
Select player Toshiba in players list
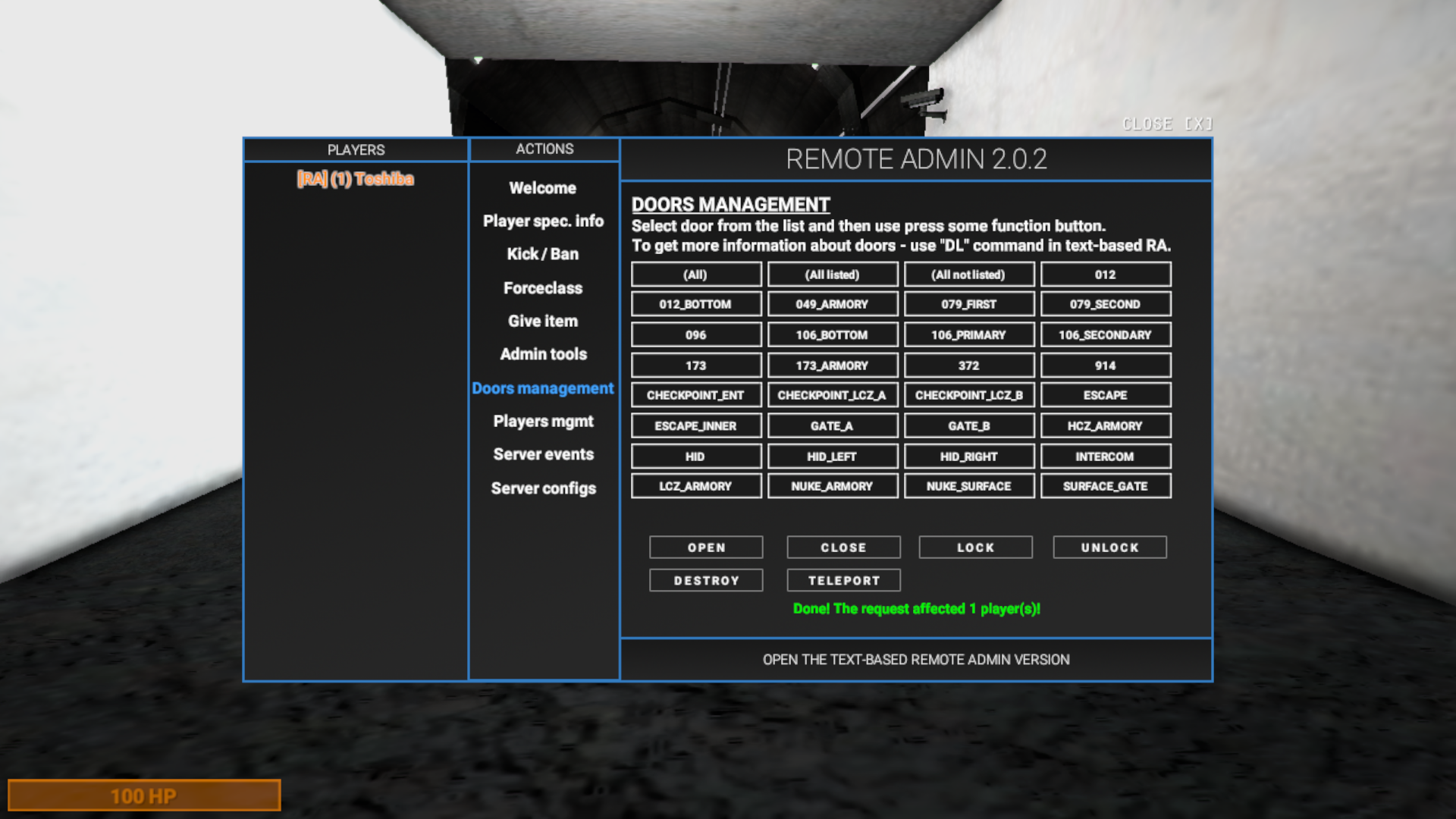click(355, 179)
